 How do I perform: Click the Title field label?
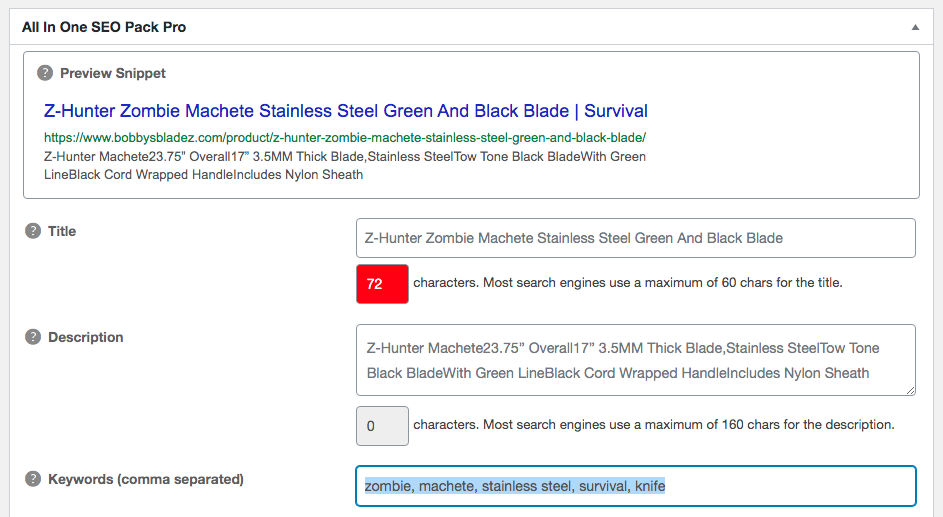(62, 231)
